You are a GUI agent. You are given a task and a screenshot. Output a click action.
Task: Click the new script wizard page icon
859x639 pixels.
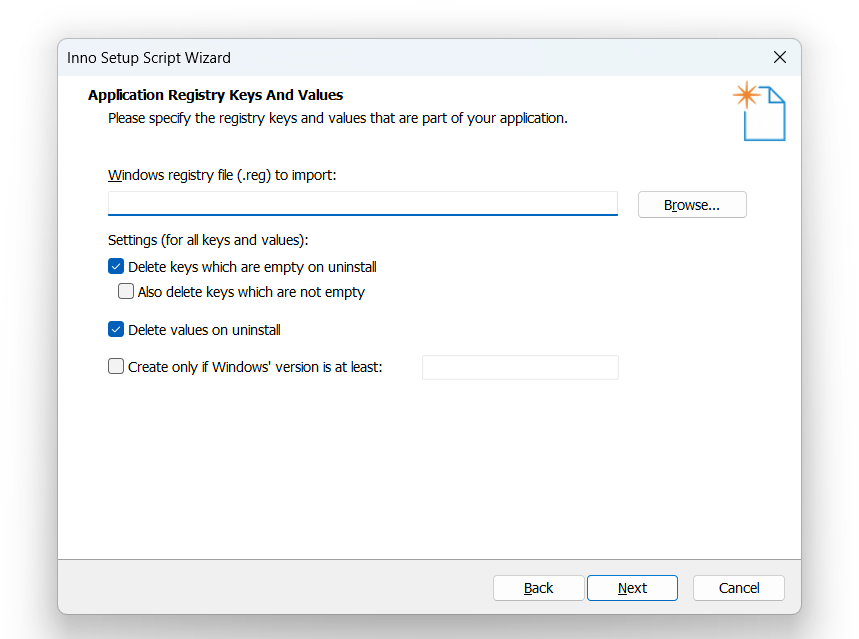(x=759, y=111)
